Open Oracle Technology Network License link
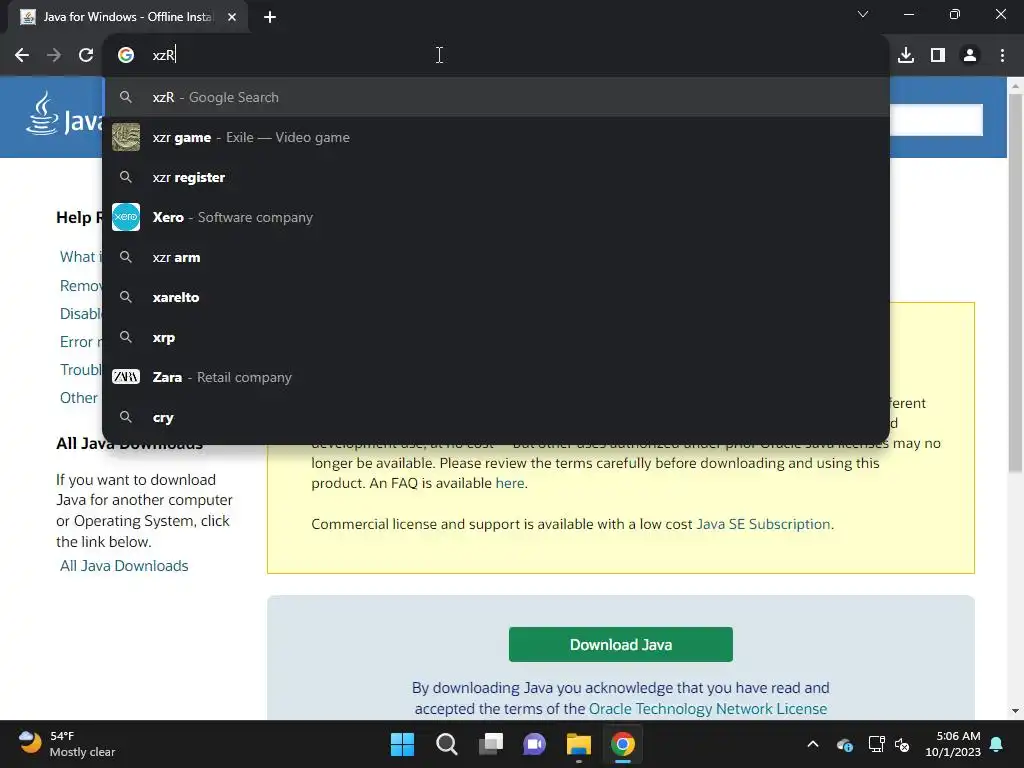The image size is (1024, 768). [x=708, y=709]
